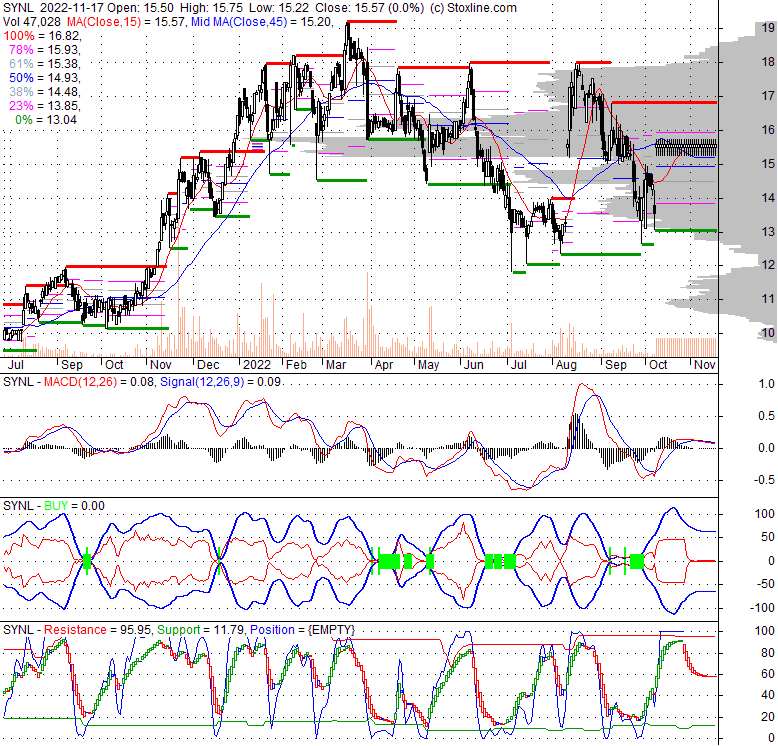Click the 2022 year axis label
778x746 pixels.
257,365
